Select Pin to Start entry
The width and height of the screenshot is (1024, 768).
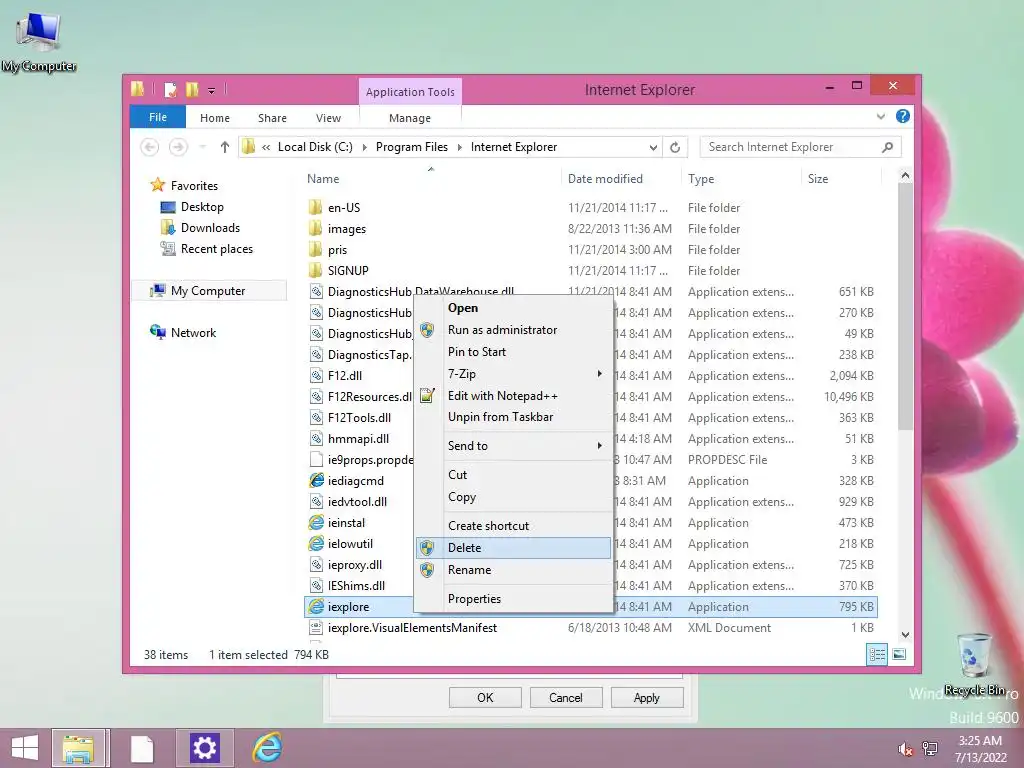pos(513,352)
